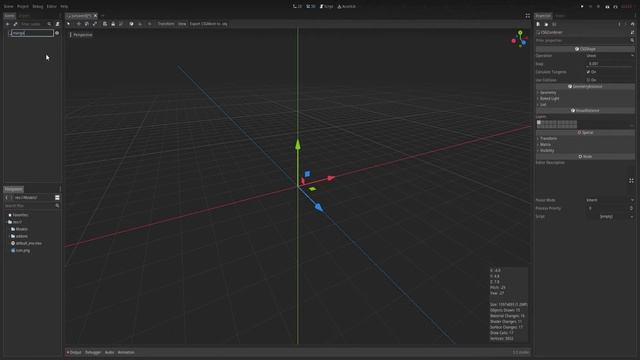Open the Script property dropdown

[610, 216]
